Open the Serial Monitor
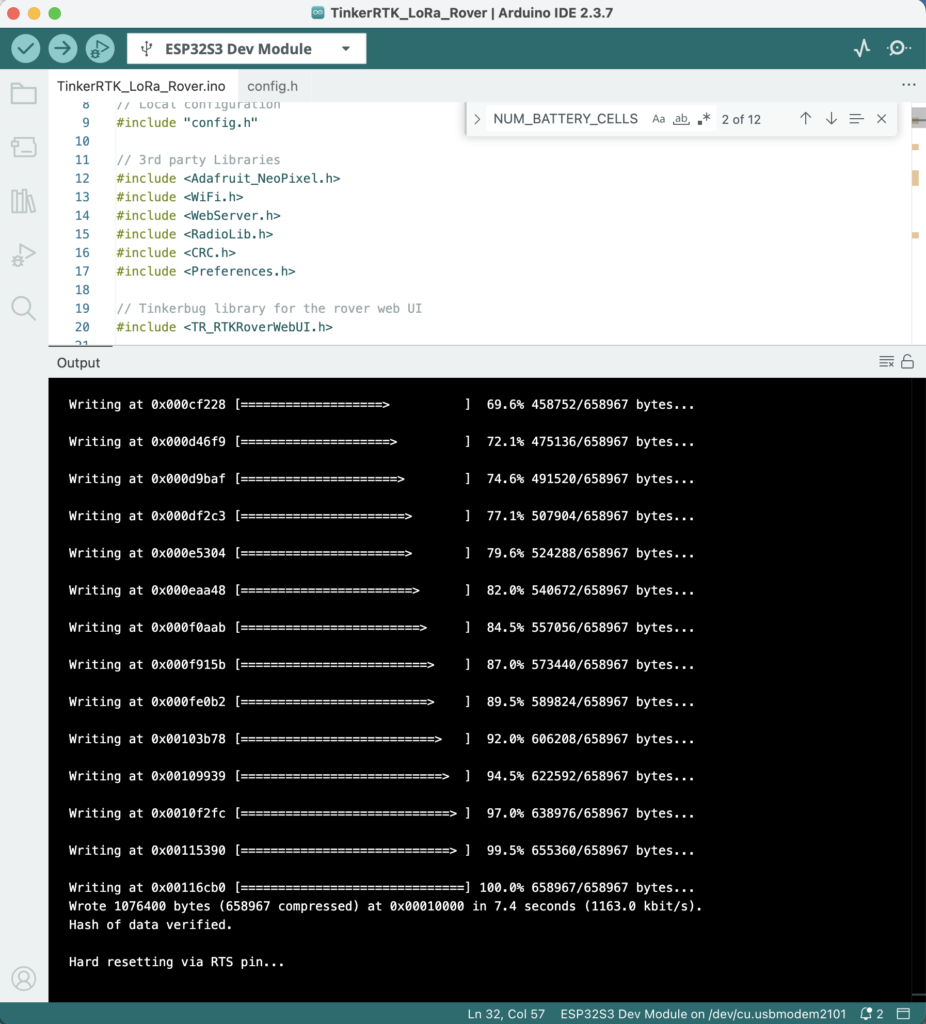Viewport: 926px width, 1024px height. pos(898,48)
